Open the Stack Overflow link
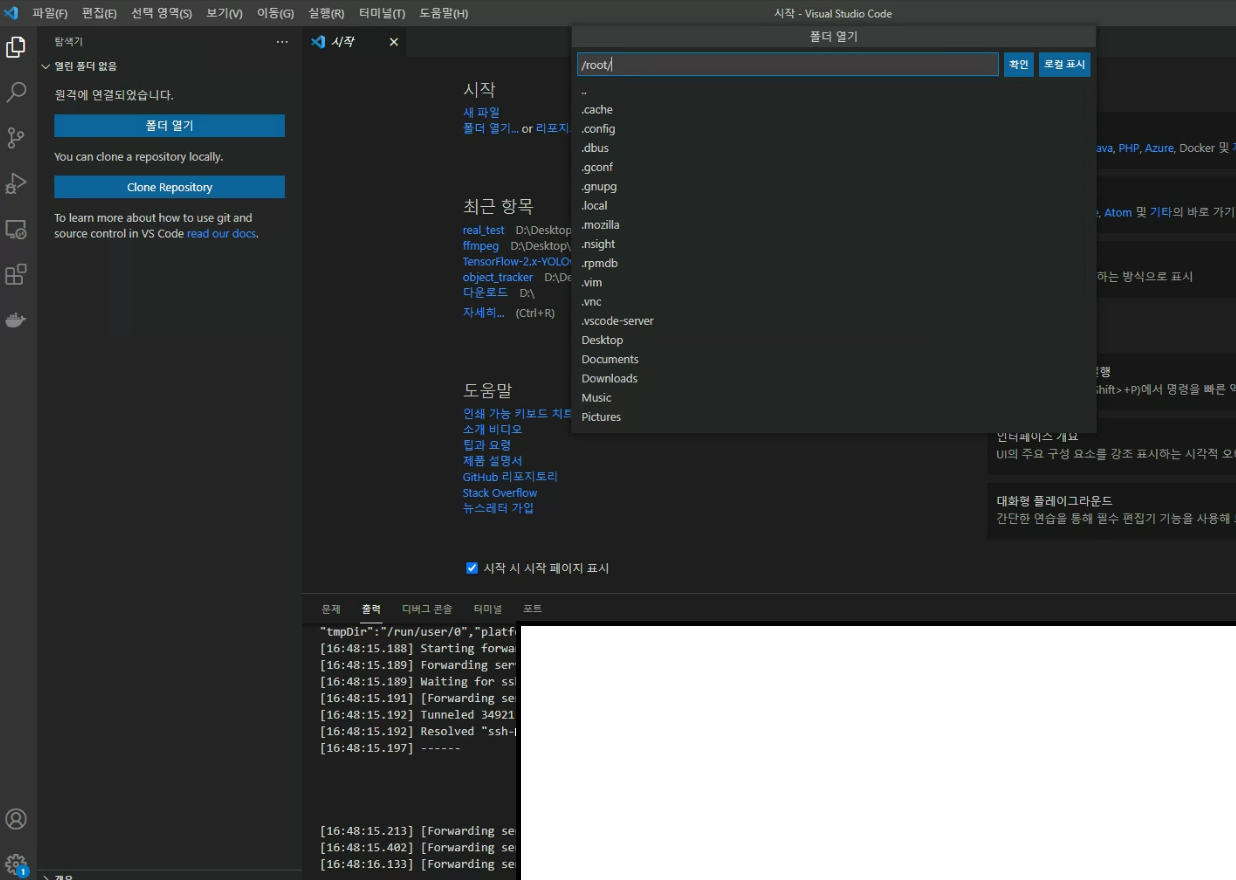Screen dimensions: 1236x880 (x=500, y=493)
